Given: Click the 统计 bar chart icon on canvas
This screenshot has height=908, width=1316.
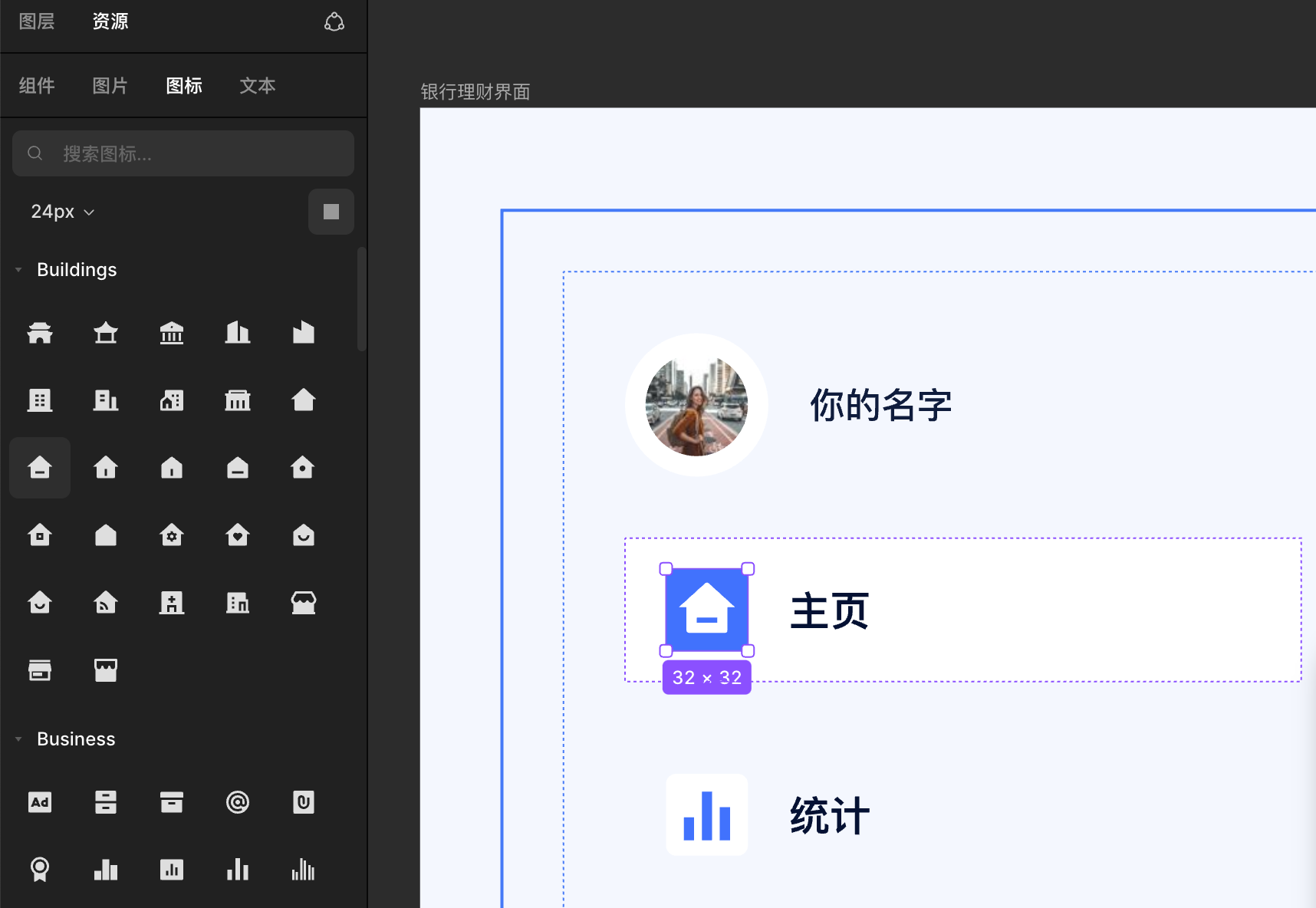Looking at the screenshot, I should click(x=707, y=815).
